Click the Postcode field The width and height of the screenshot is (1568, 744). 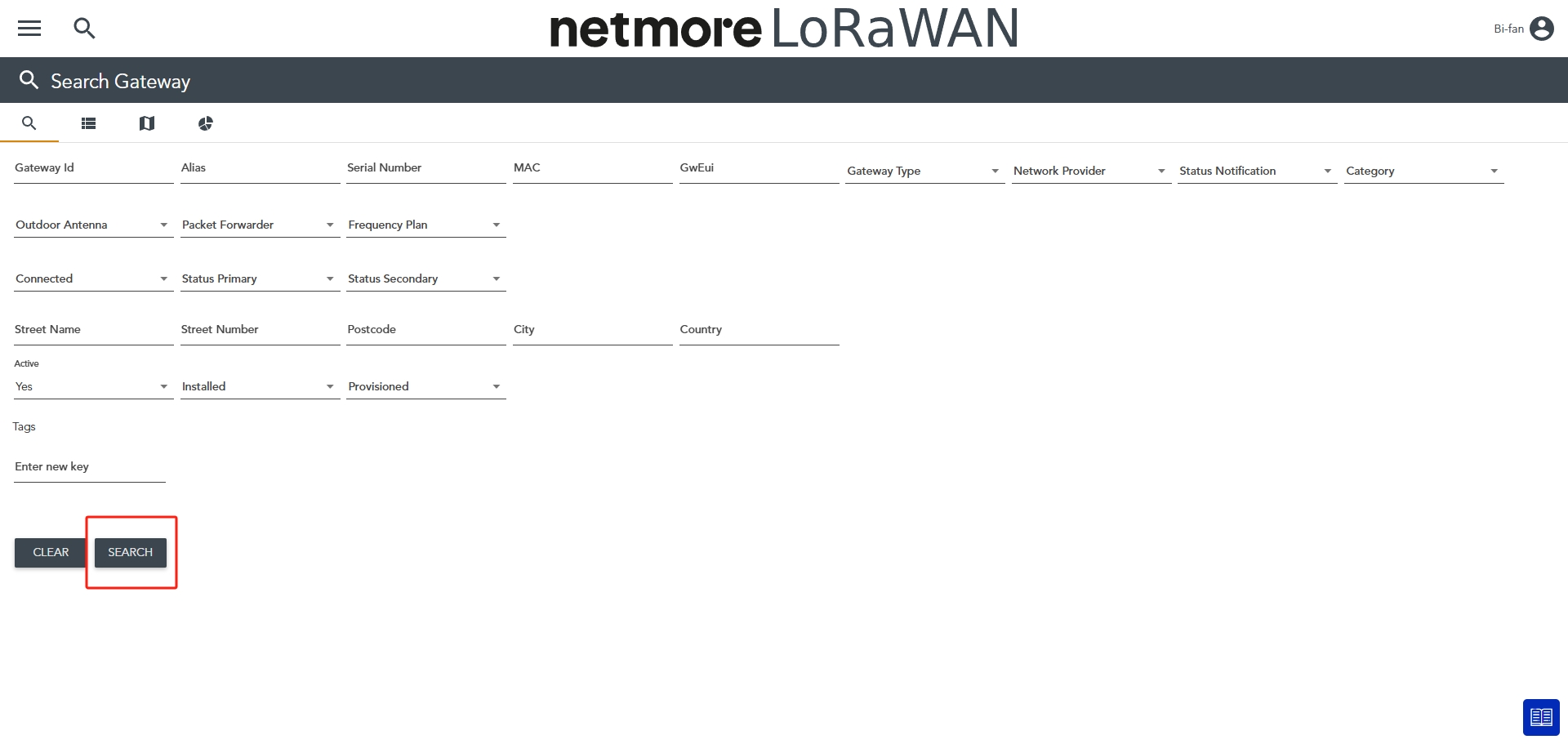(426, 330)
